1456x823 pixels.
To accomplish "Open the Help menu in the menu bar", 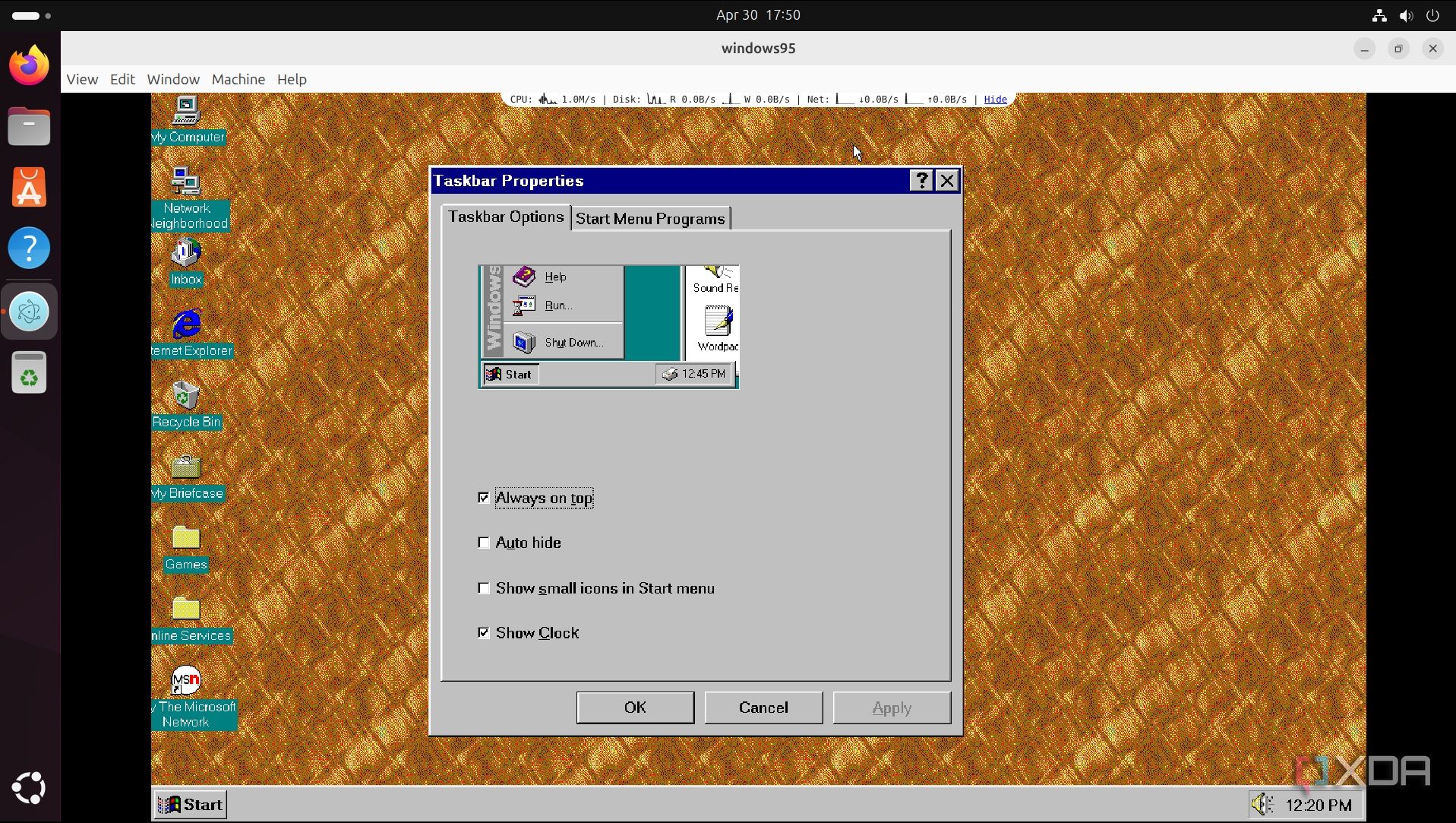I will click(292, 79).
